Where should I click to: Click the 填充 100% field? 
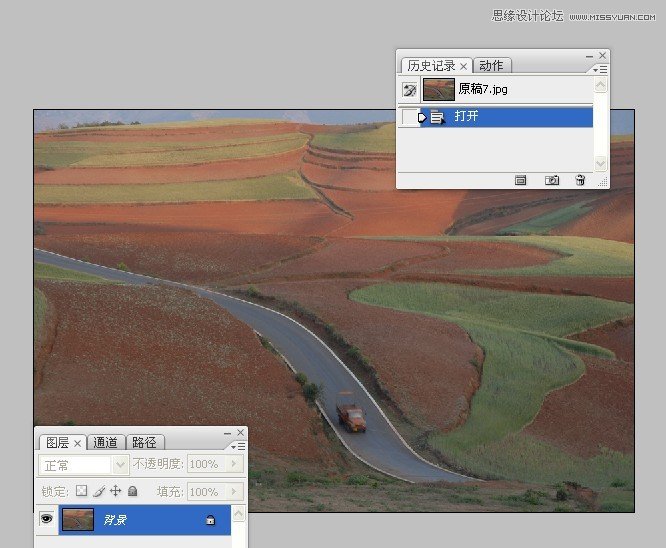(206, 492)
